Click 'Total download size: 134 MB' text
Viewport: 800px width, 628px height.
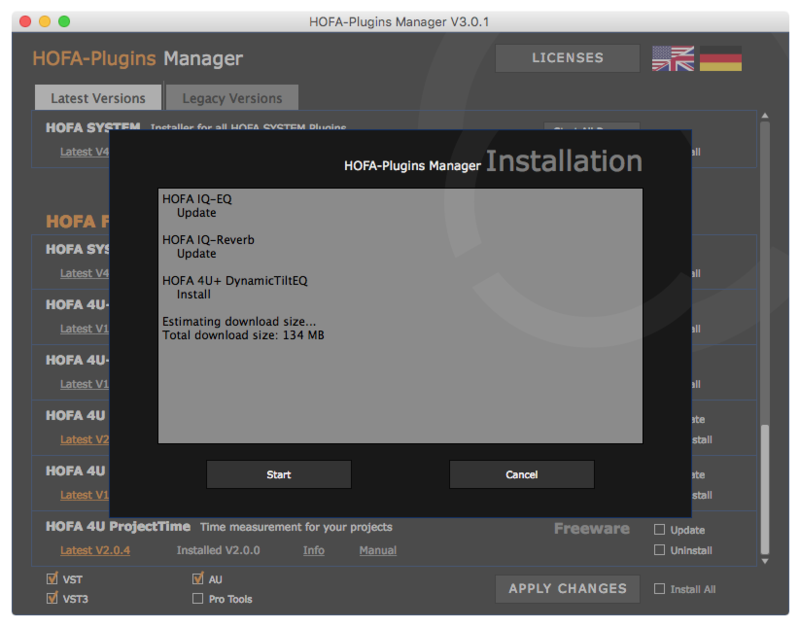[x=243, y=335]
